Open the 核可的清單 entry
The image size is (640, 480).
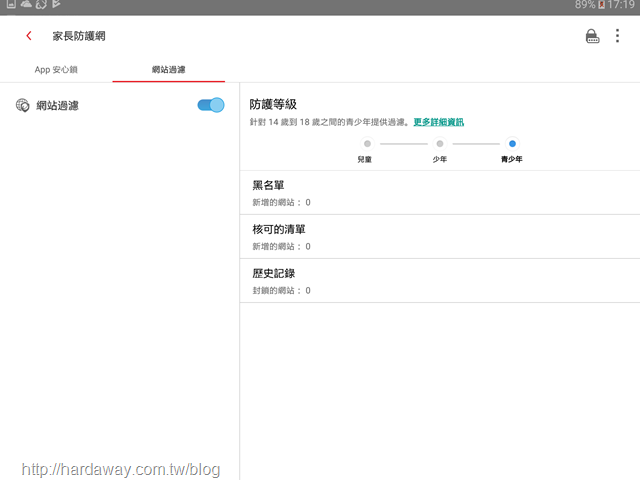click(440, 237)
